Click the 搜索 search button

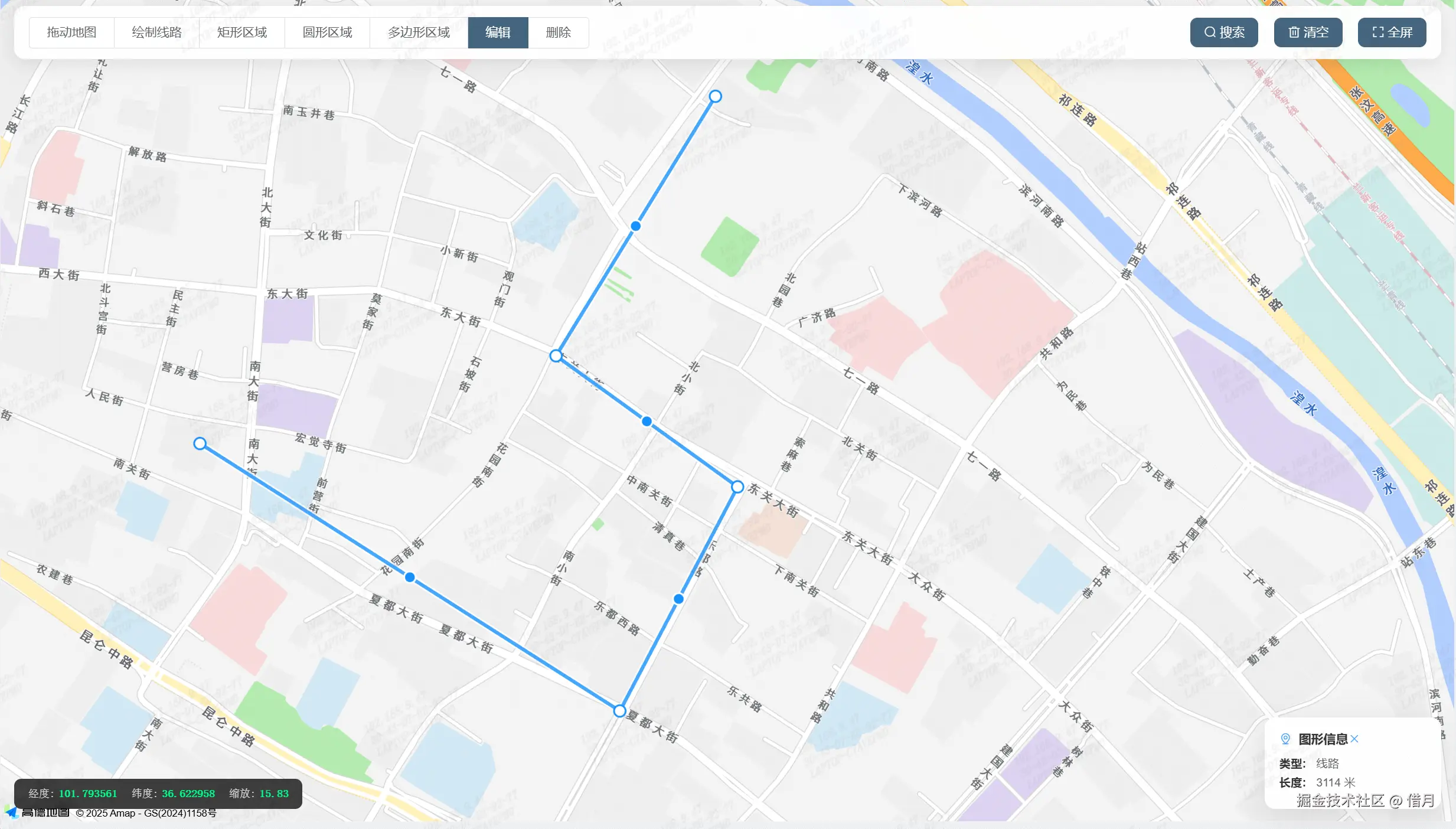click(1223, 32)
